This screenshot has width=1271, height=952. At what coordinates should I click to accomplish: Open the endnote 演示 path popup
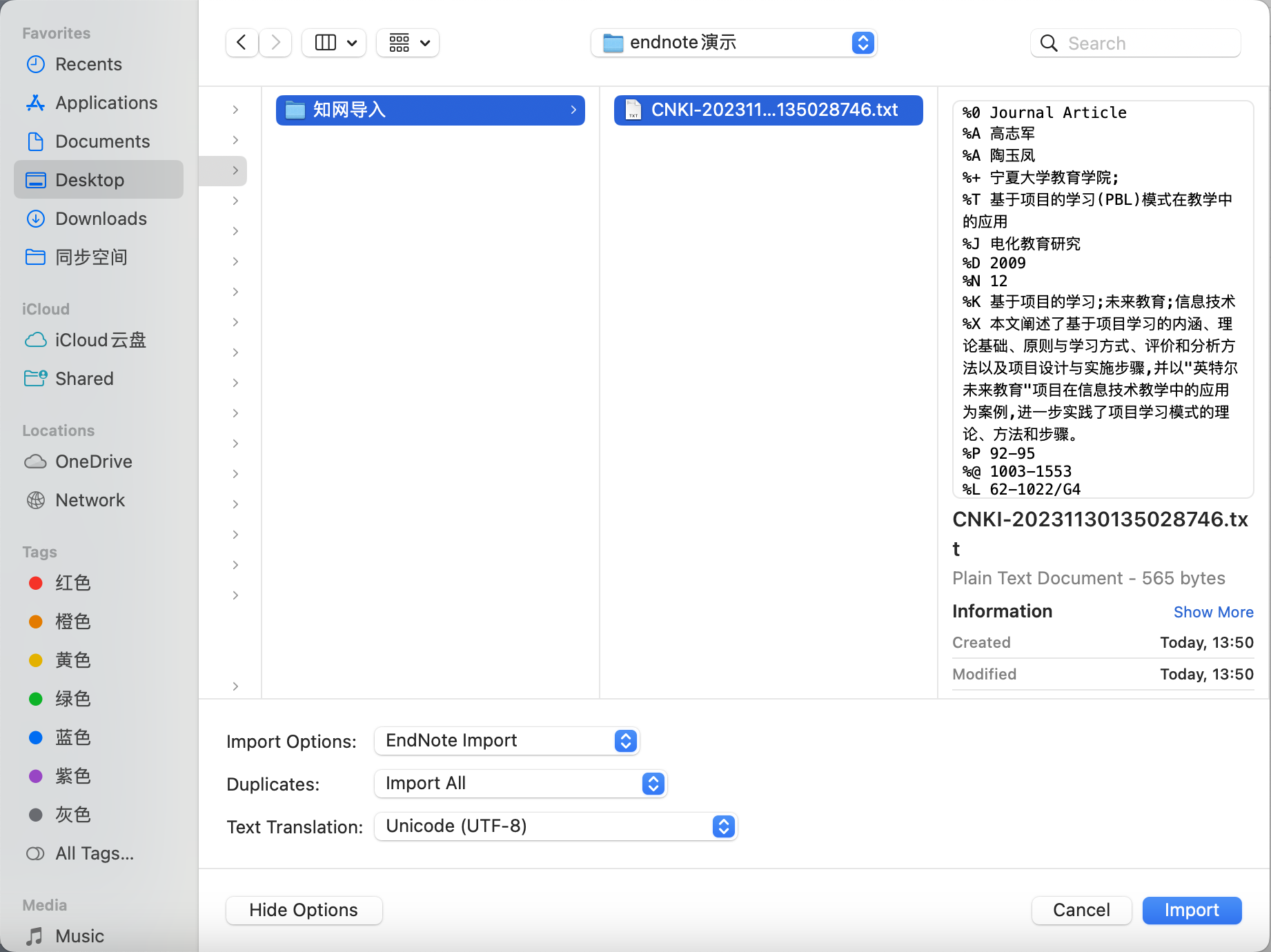(733, 42)
